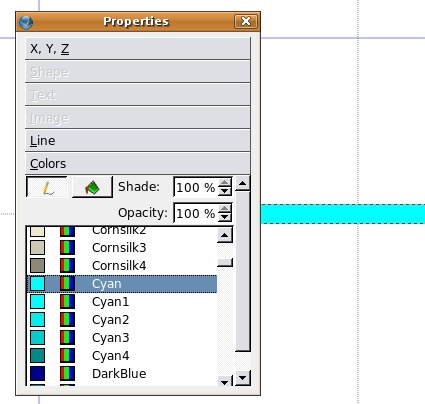425x404 pixels.
Task: Click RGB icon beside Cyan1
Action: (67, 301)
